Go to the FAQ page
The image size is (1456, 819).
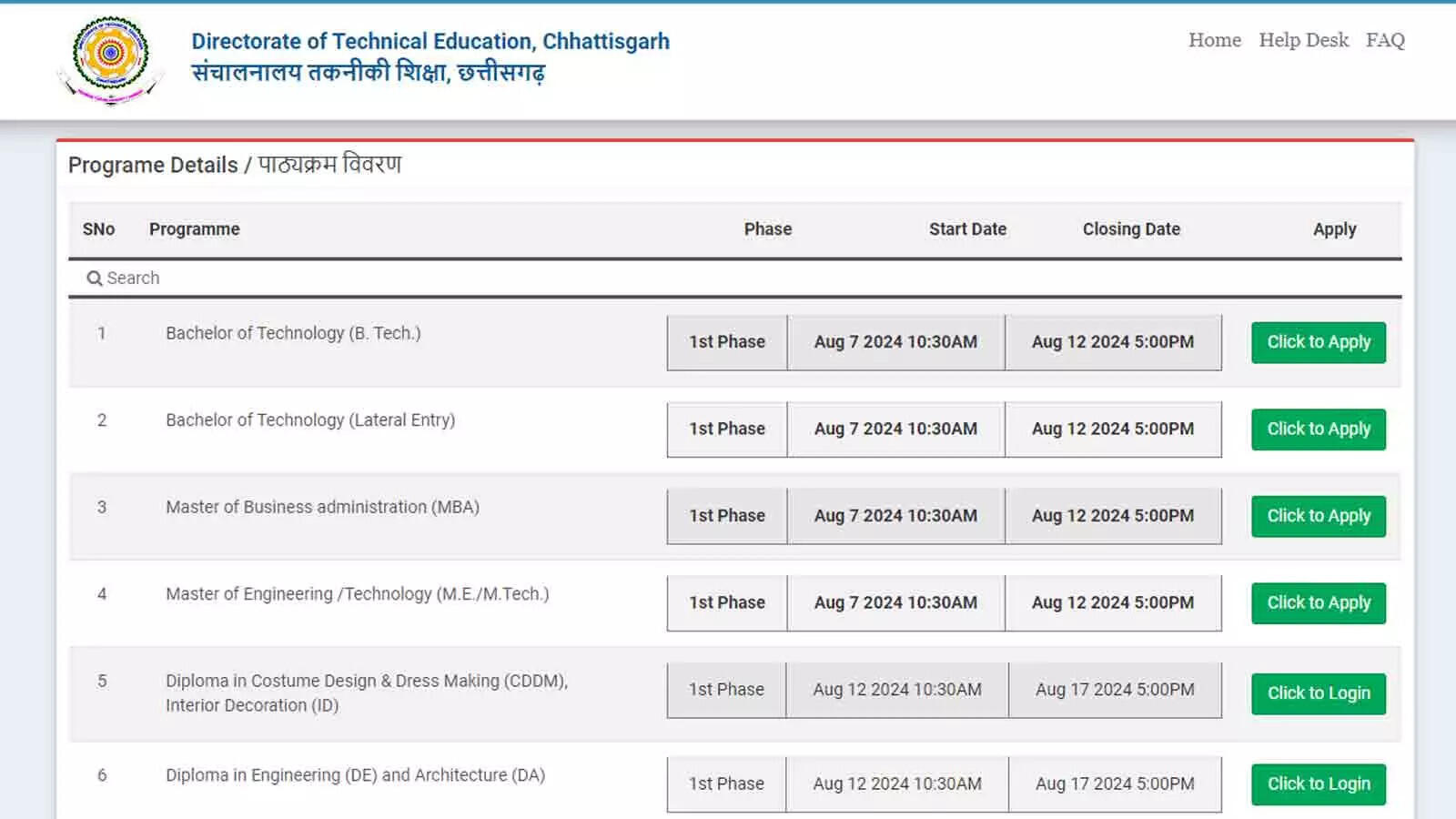tap(1384, 40)
